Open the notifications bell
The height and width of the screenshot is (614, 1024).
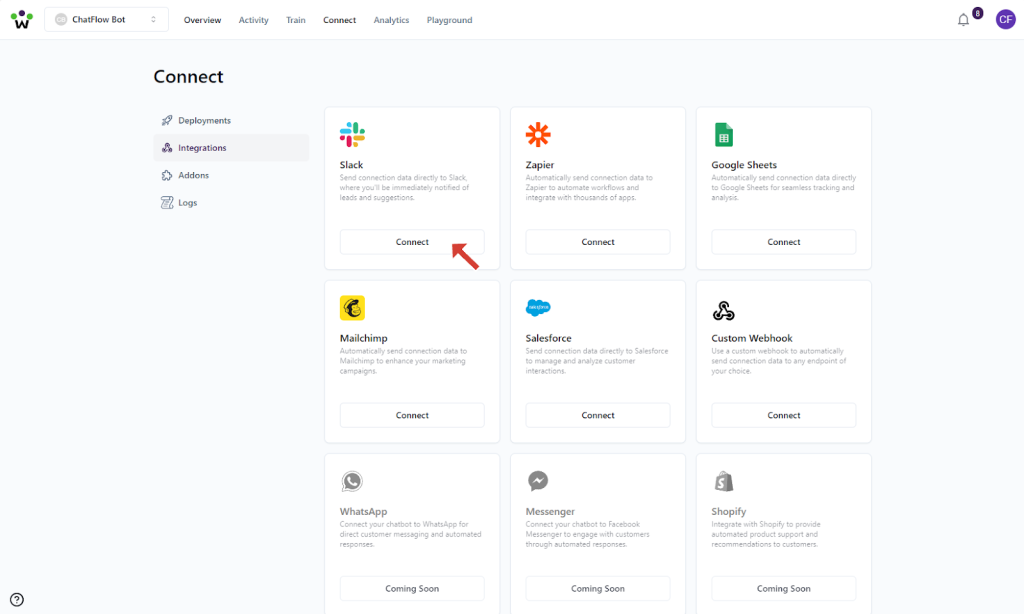[964, 20]
